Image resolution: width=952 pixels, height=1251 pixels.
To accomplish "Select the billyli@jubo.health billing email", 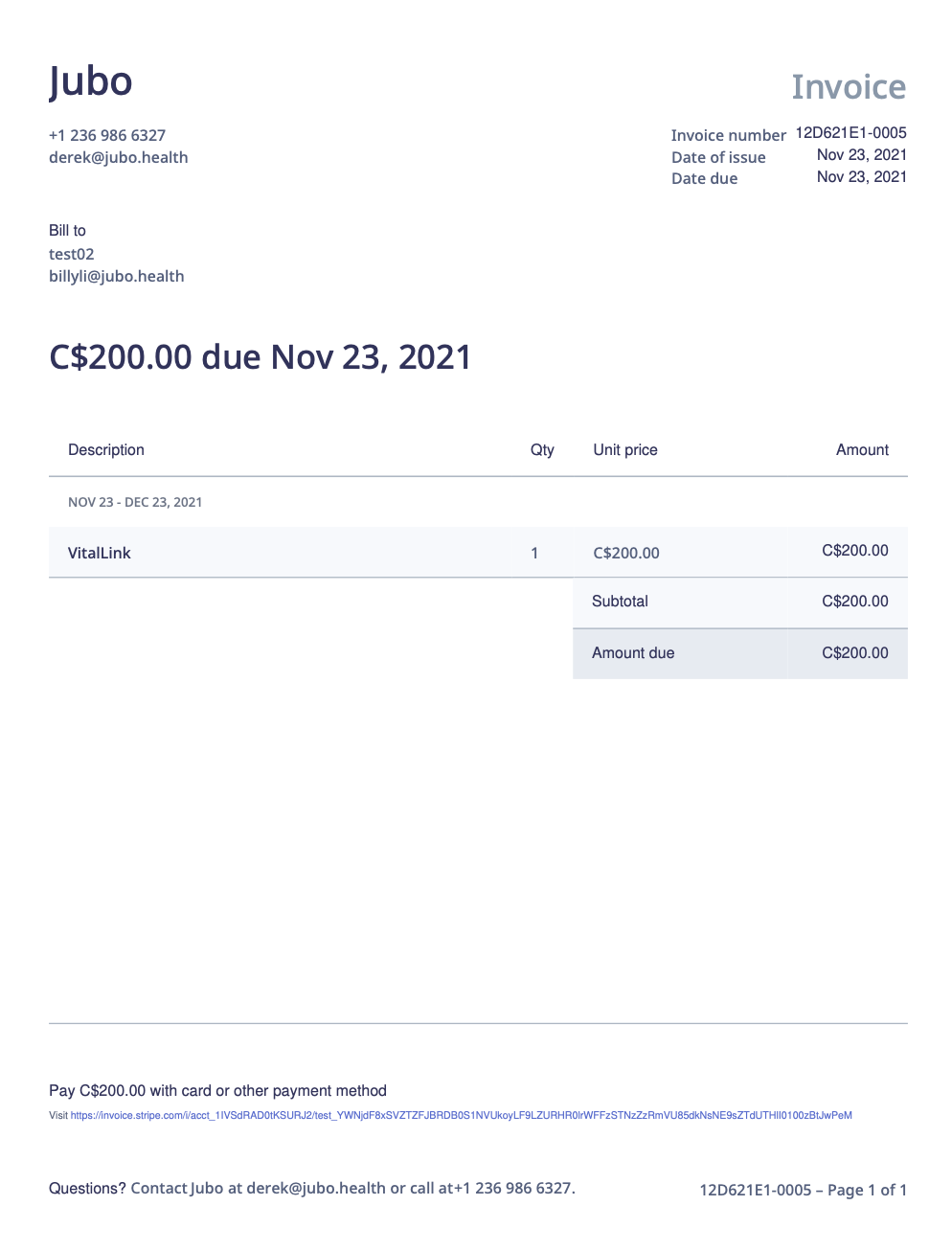I will coord(117,276).
